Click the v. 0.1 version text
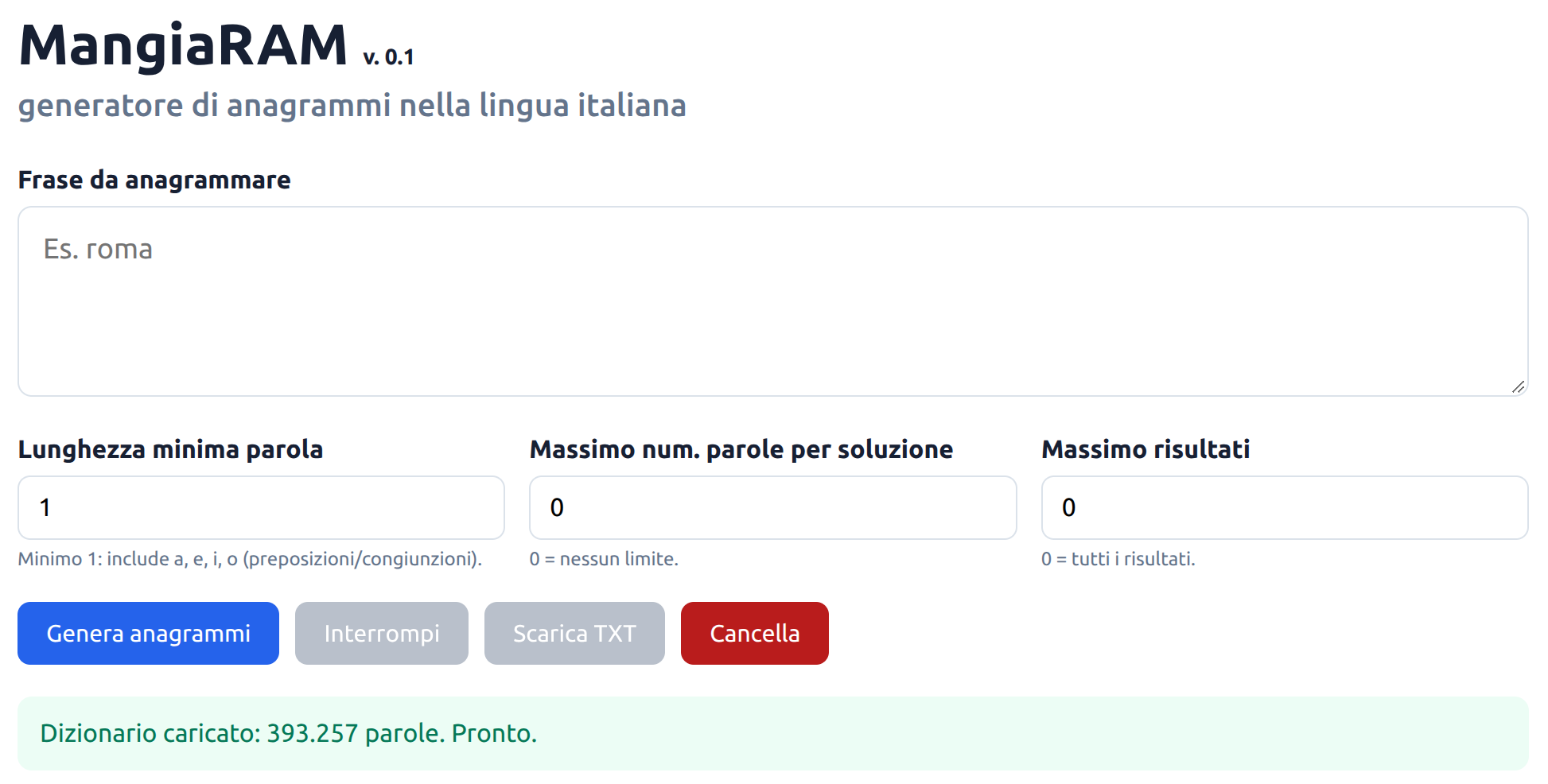Viewport: 1548px width, 784px height. (x=388, y=57)
